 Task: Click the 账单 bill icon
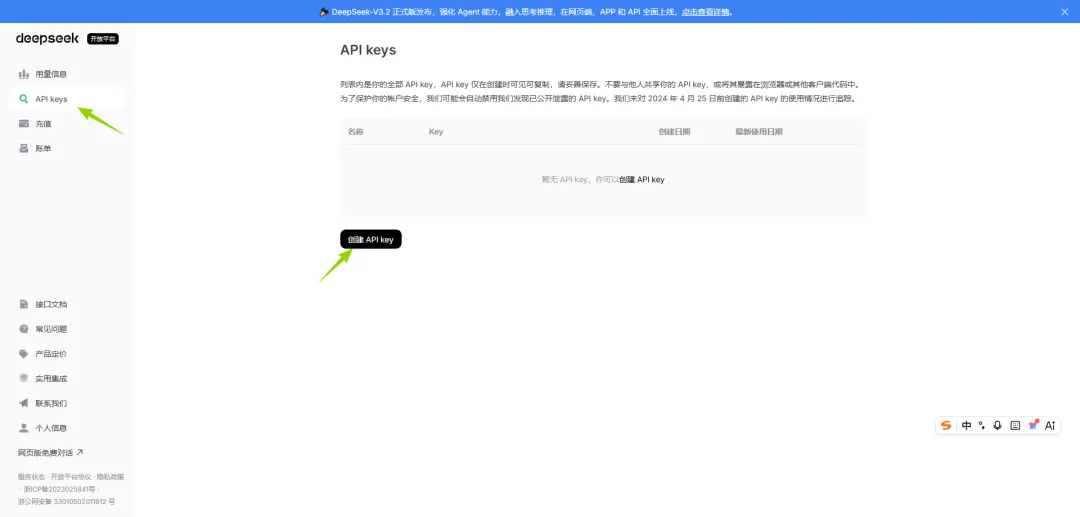point(23,148)
